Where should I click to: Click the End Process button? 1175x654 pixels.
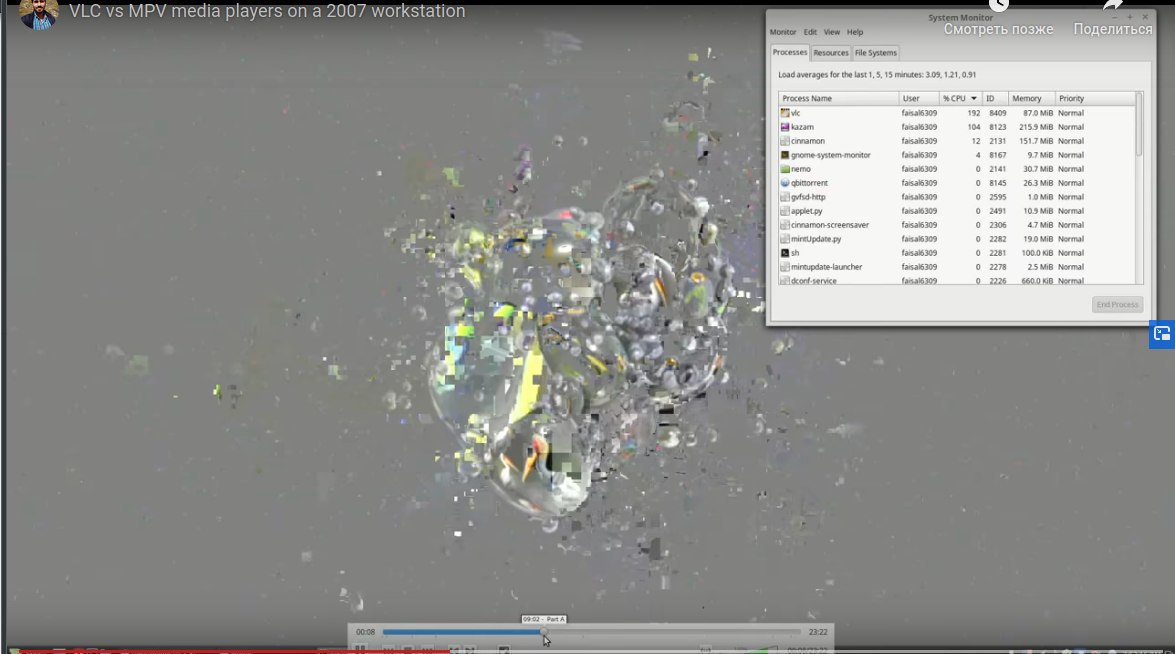point(1117,304)
